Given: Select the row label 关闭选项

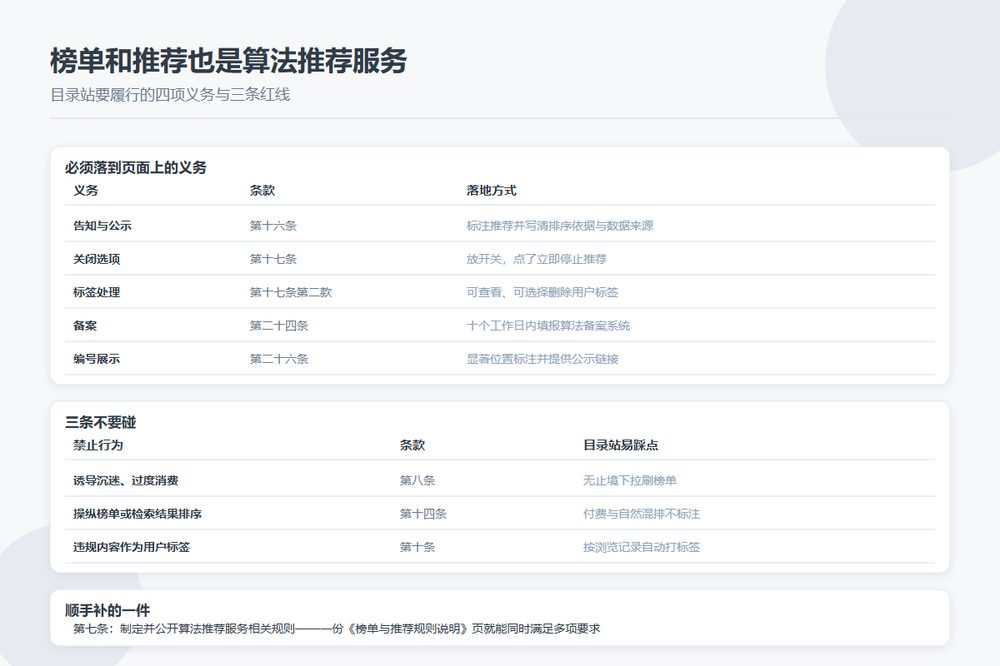Looking at the screenshot, I should 96,259.
